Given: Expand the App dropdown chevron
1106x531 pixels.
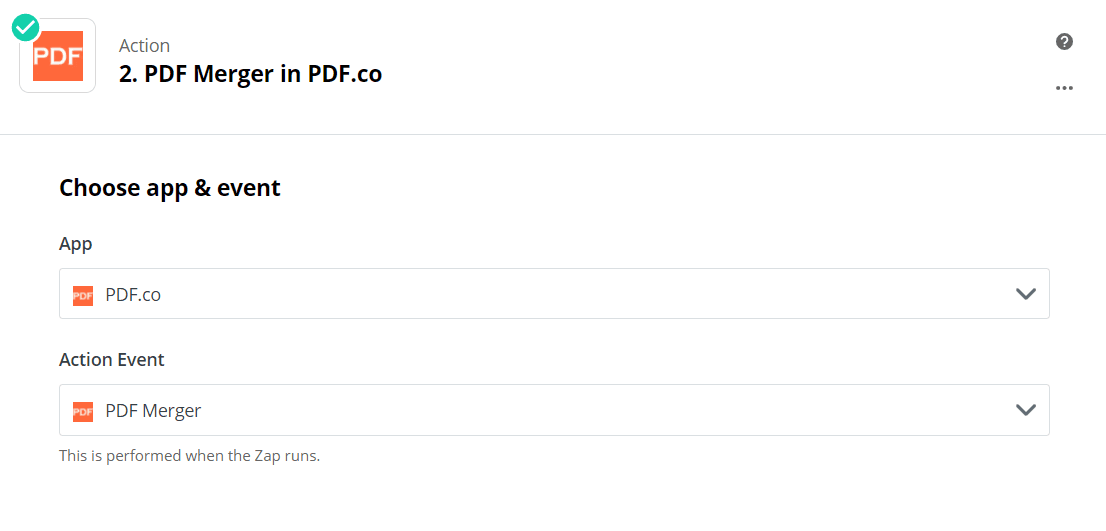Looking at the screenshot, I should (x=1025, y=294).
